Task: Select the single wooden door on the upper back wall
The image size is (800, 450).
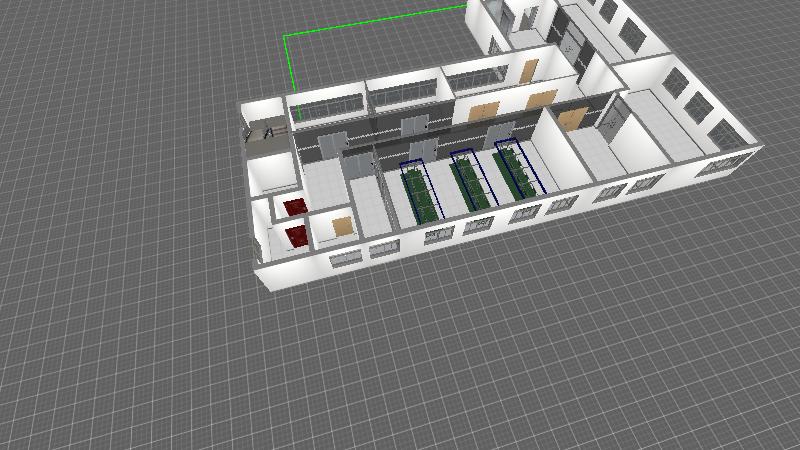Action: click(x=529, y=70)
